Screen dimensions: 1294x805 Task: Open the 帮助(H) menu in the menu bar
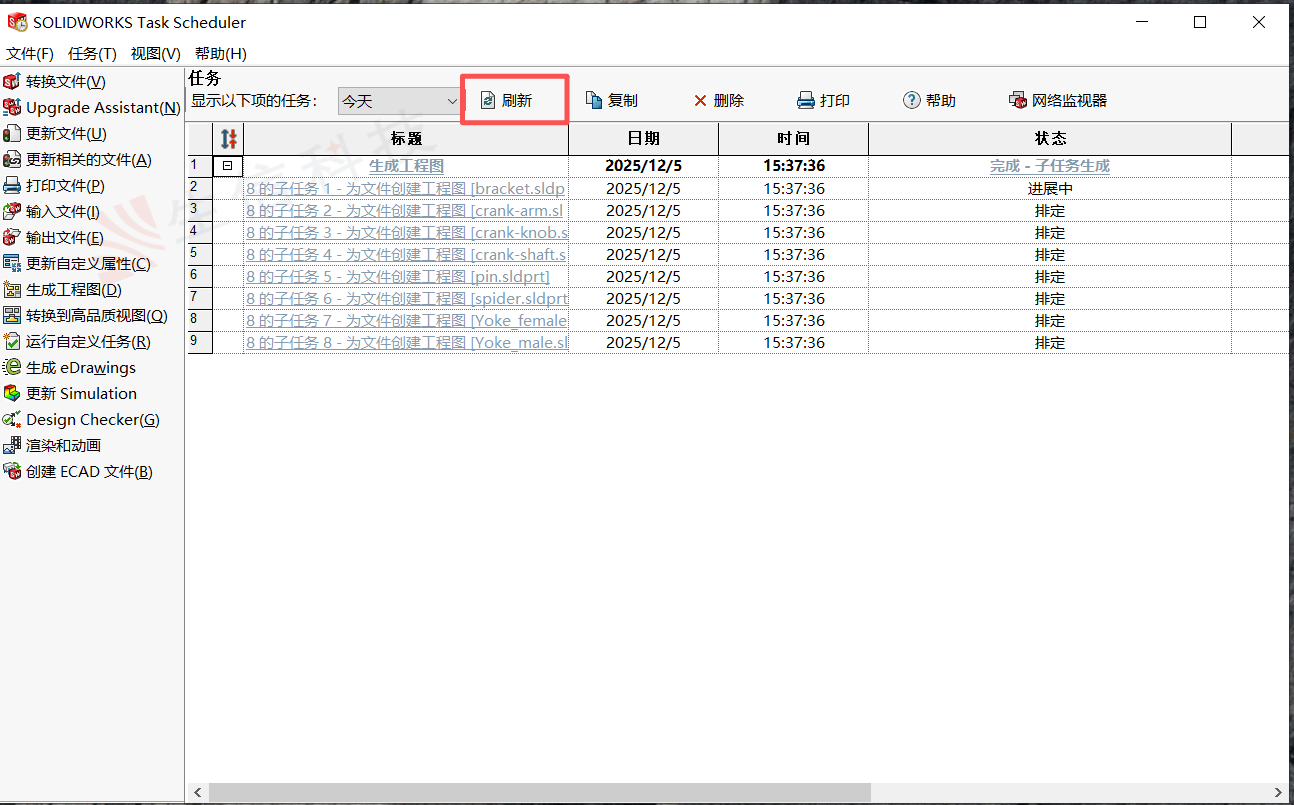(221, 54)
